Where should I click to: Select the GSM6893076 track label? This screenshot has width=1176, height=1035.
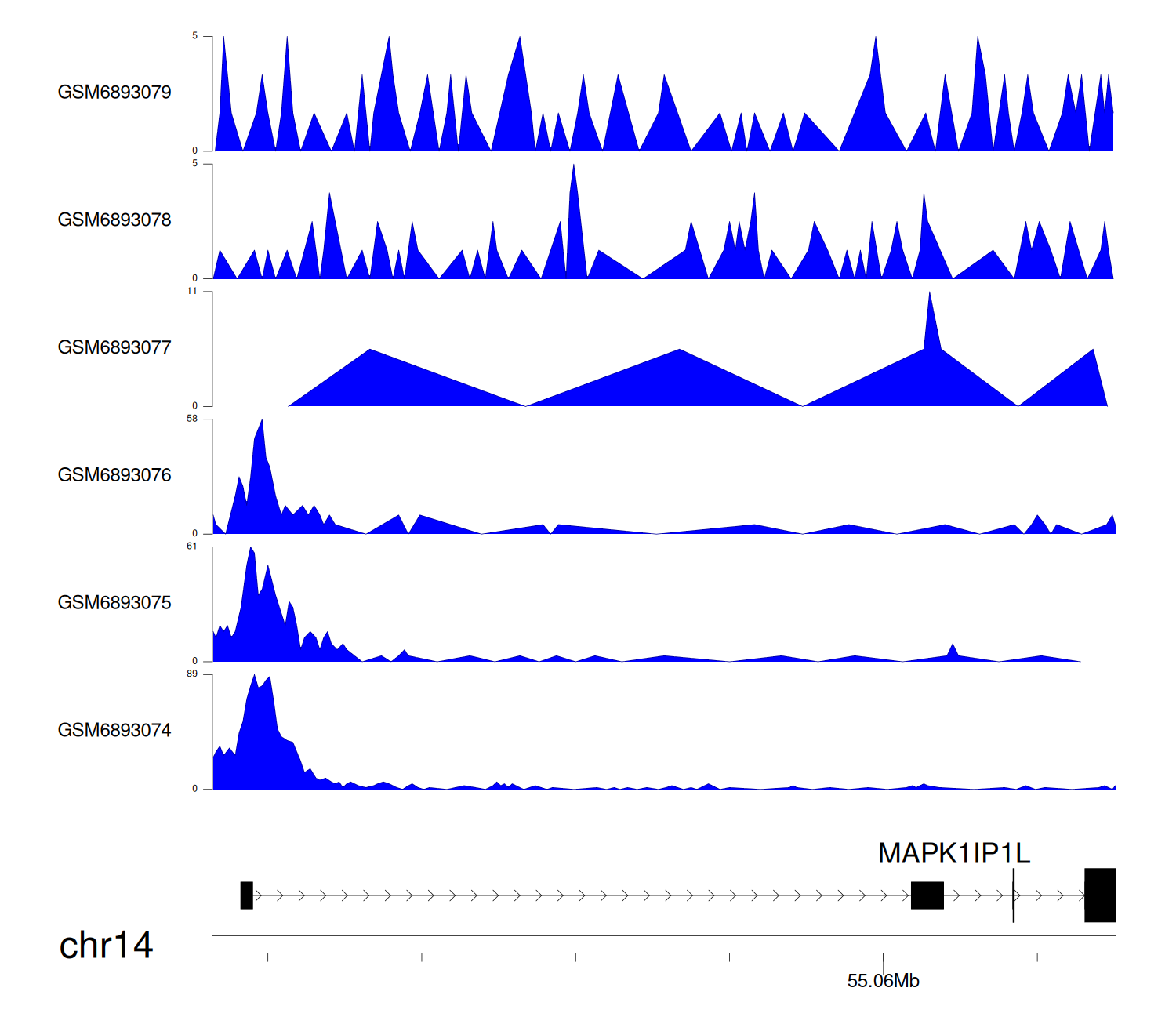click(x=114, y=475)
